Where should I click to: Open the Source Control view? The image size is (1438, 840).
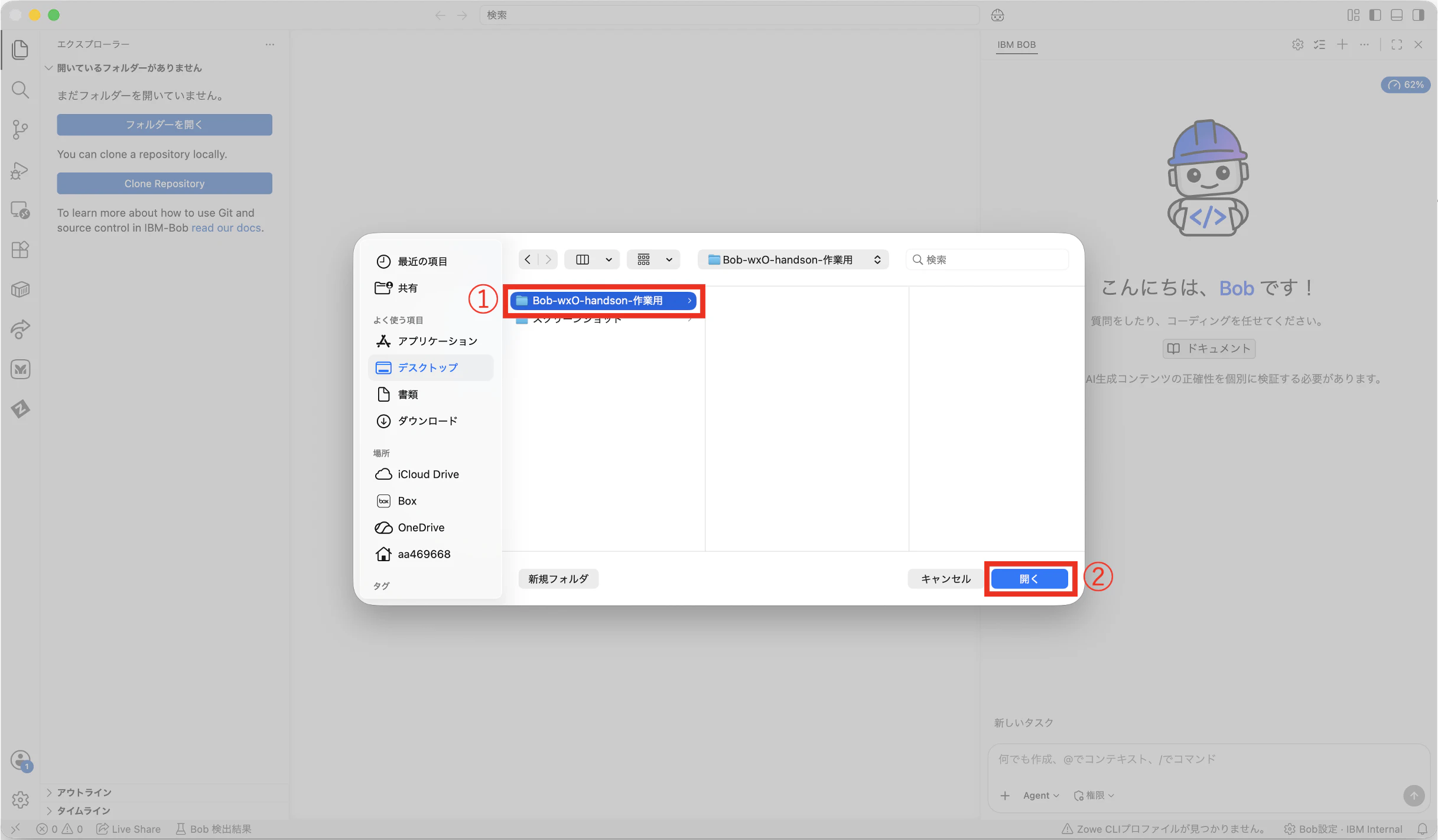(20, 130)
